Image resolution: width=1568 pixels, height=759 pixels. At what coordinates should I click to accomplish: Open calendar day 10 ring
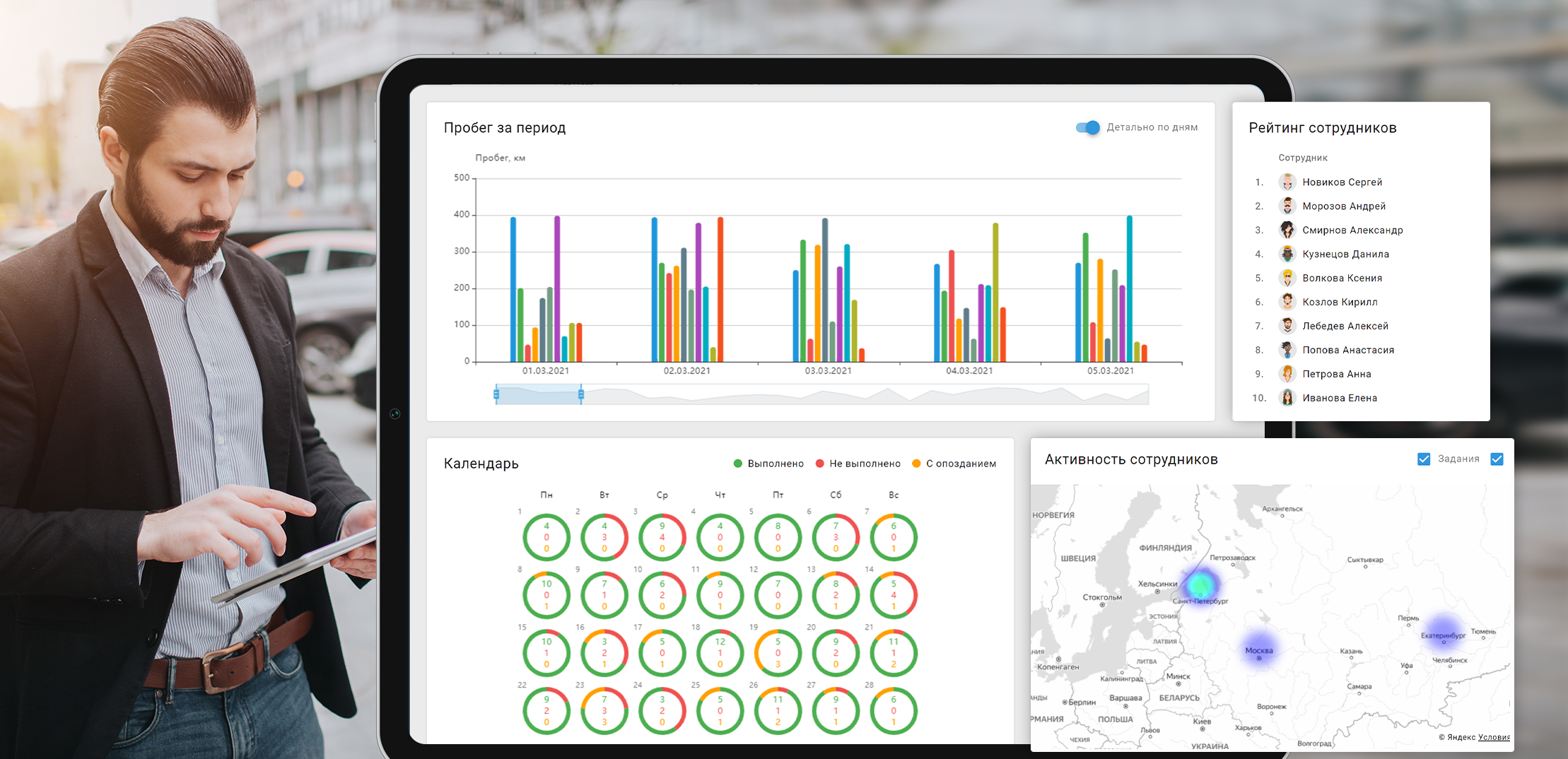coord(662,596)
